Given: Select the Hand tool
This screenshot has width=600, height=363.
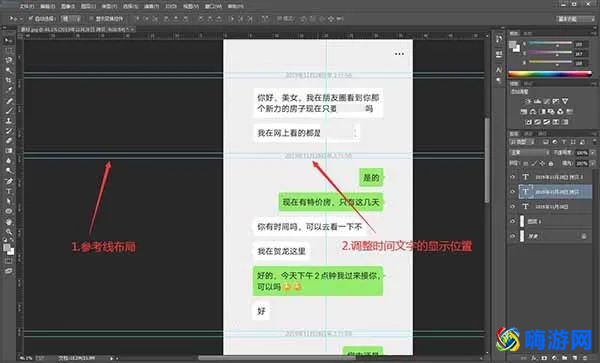Looking at the screenshot, I should (8, 222).
